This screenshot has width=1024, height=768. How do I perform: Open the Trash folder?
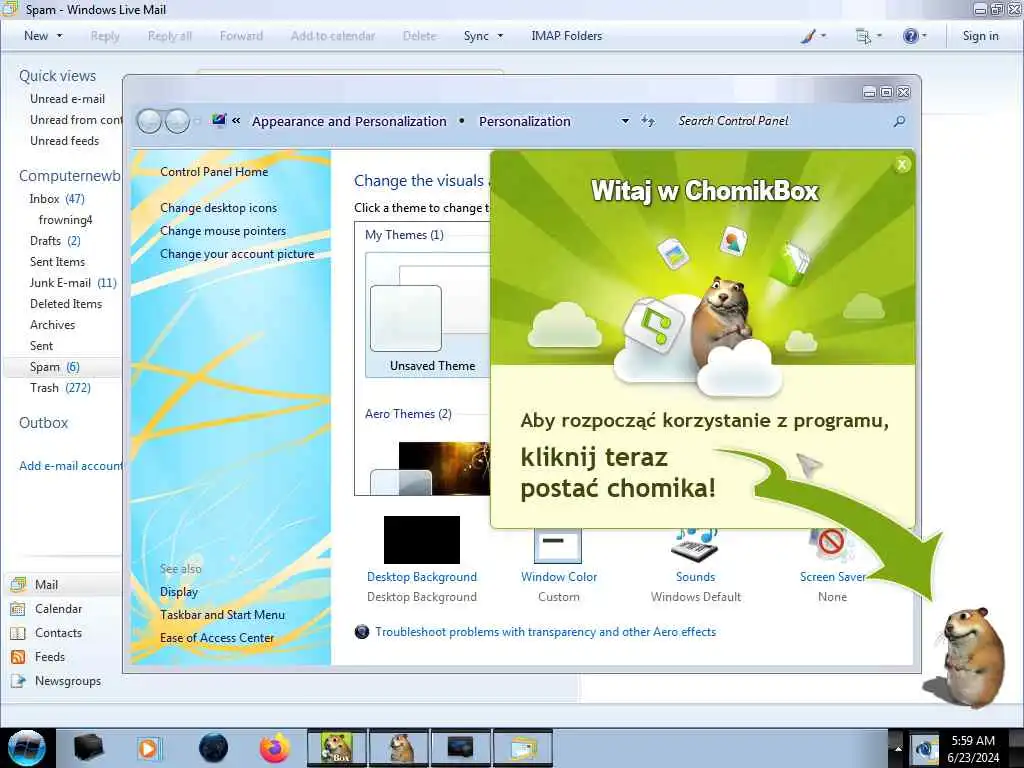click(x=62, y=388)
